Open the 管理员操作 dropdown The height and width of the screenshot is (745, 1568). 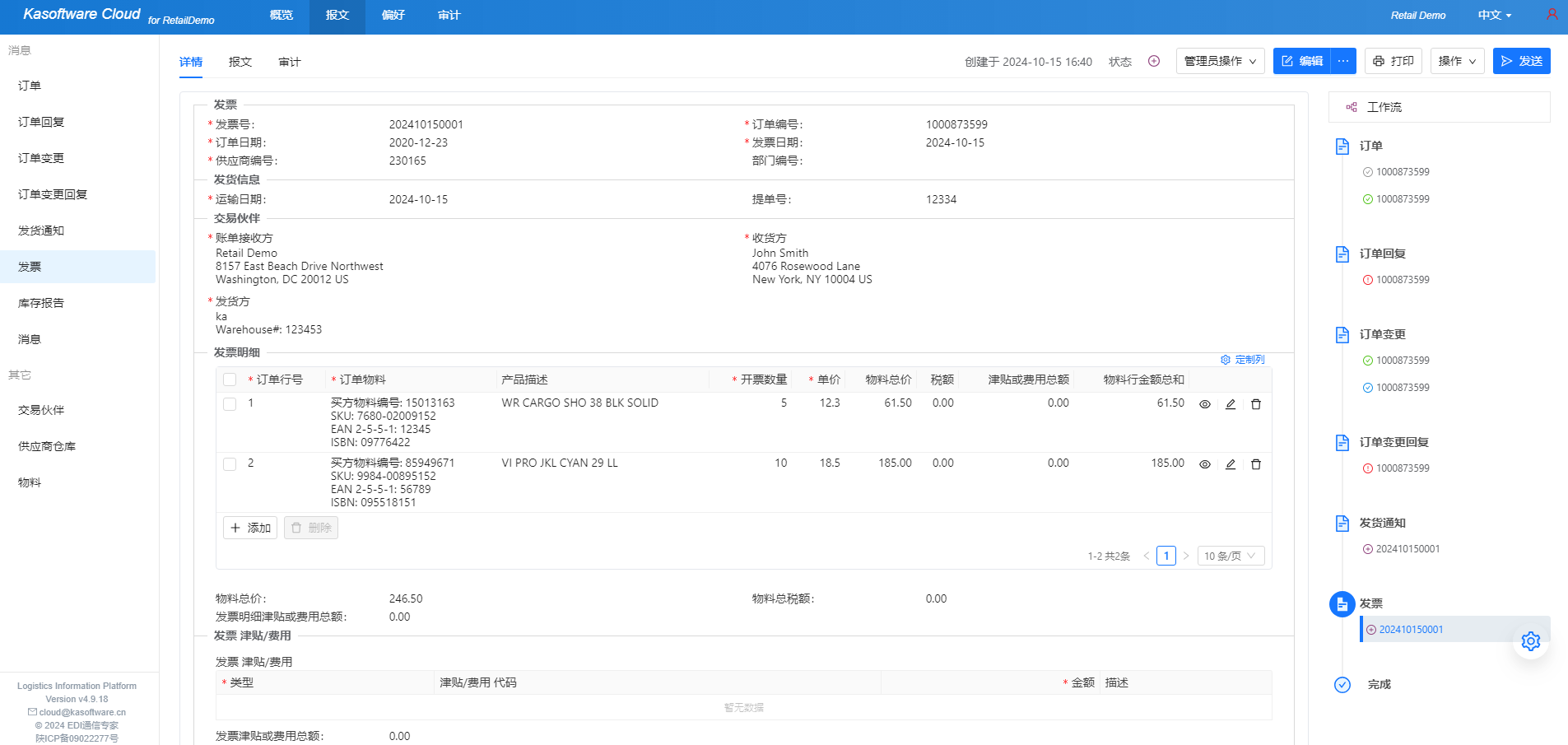click(1220, 61)
